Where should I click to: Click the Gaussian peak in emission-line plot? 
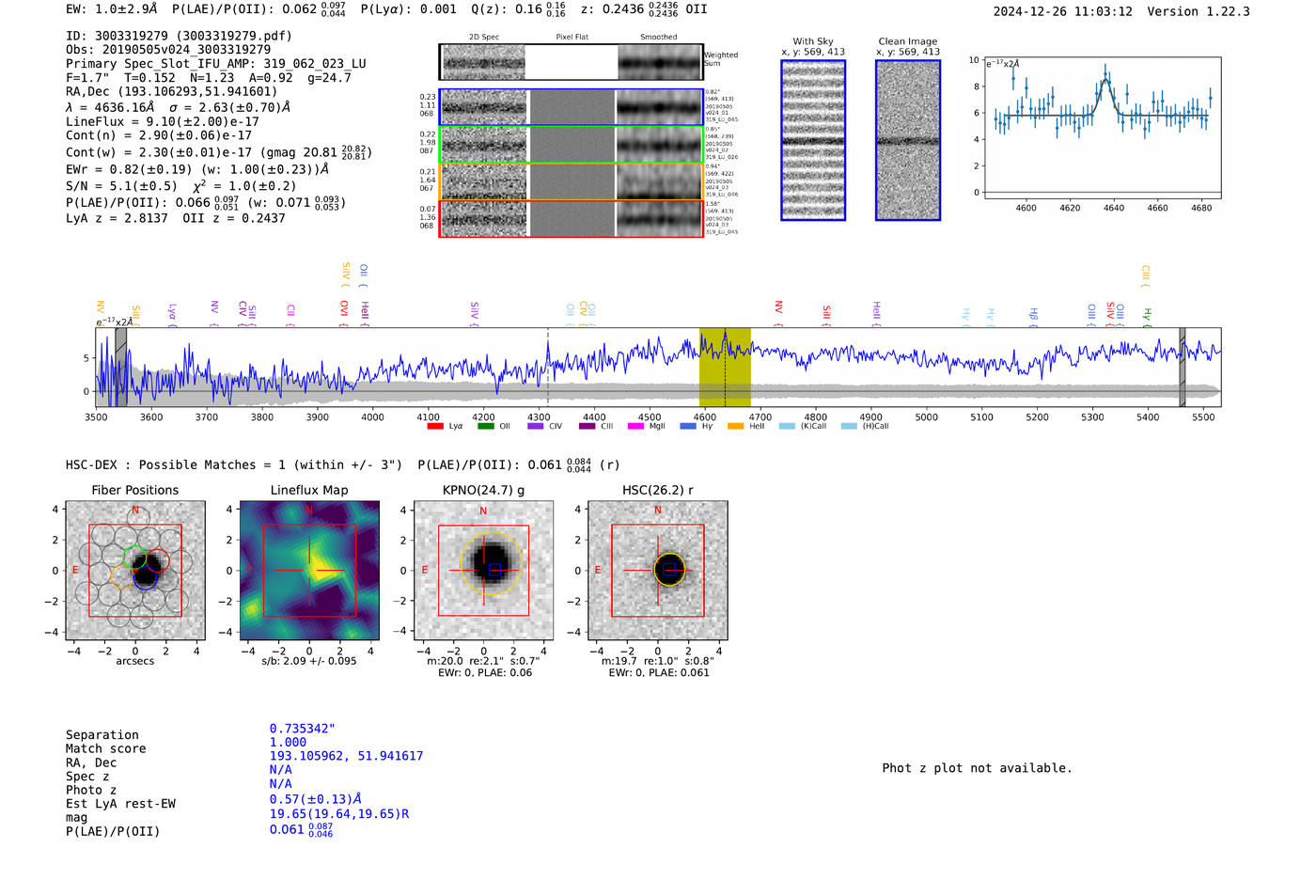click(1105, 82)
